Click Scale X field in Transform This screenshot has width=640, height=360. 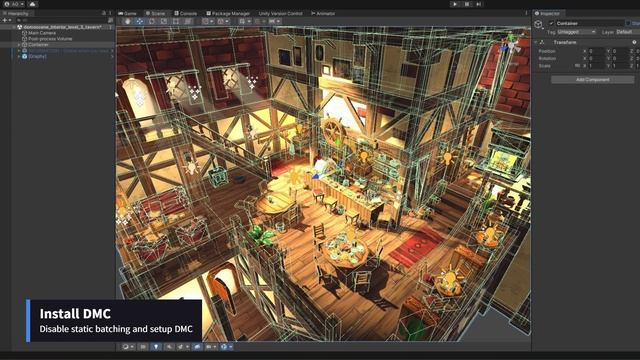point(596,66)
